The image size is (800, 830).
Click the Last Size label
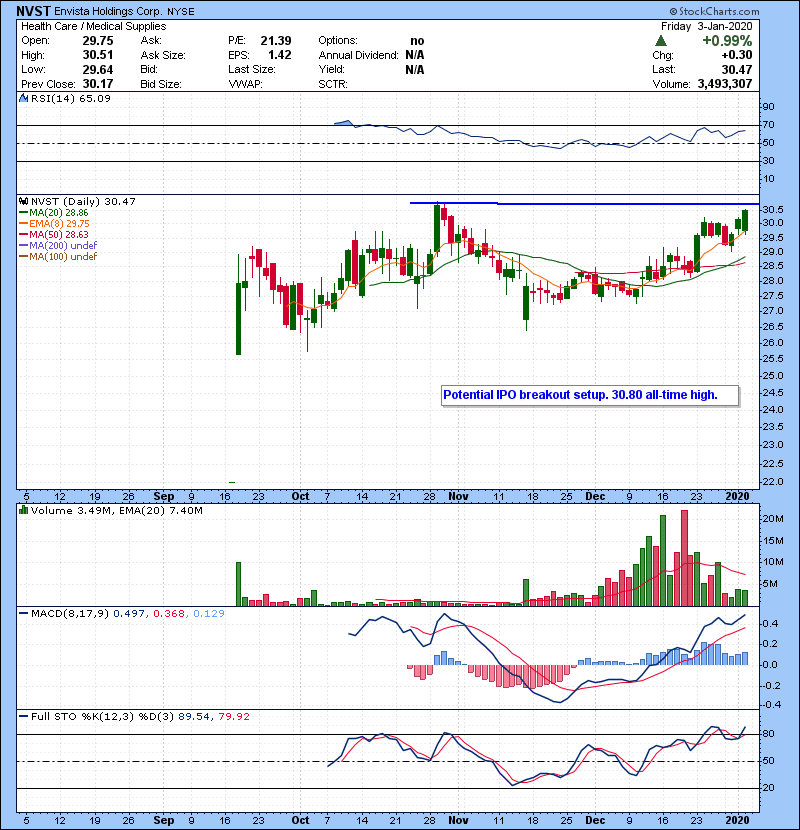252,69
